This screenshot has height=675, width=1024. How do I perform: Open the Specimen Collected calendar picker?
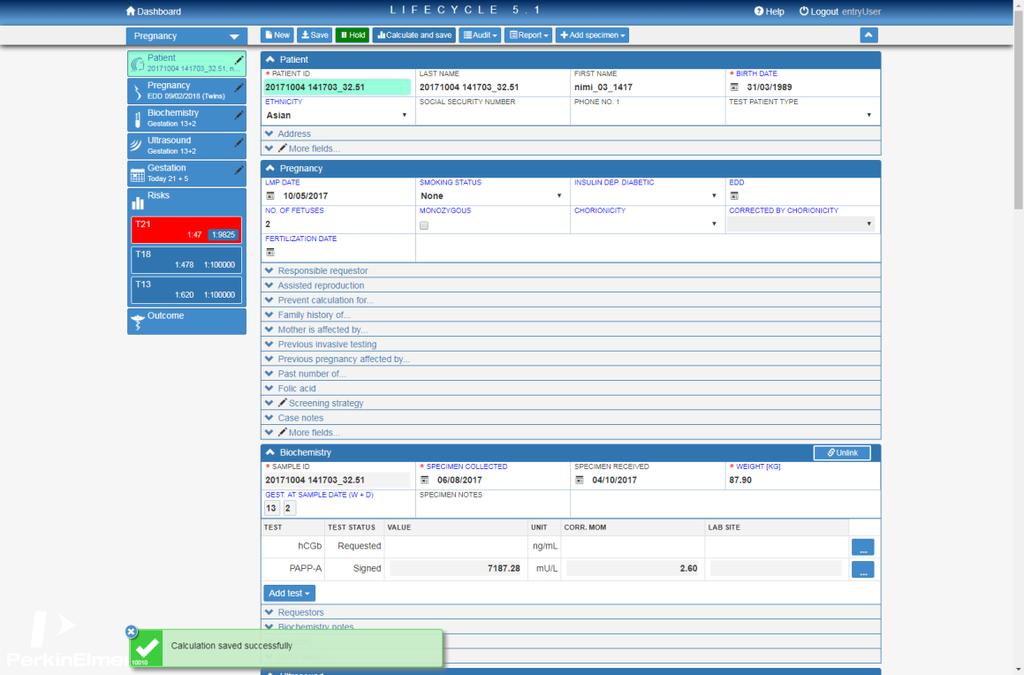tap(424, 480)
